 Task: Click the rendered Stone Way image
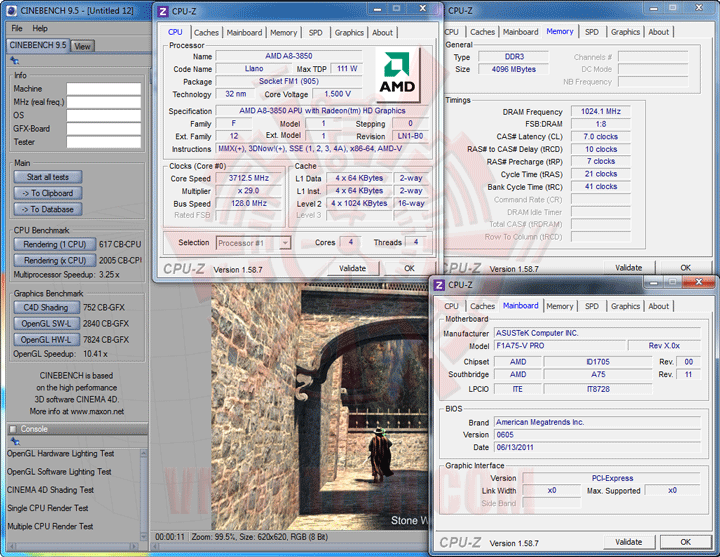320,406
